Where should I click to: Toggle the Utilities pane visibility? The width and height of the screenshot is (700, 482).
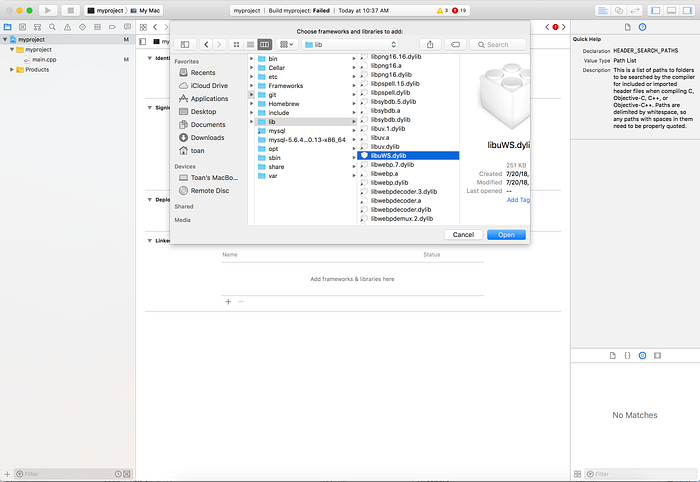click(687, 10)
